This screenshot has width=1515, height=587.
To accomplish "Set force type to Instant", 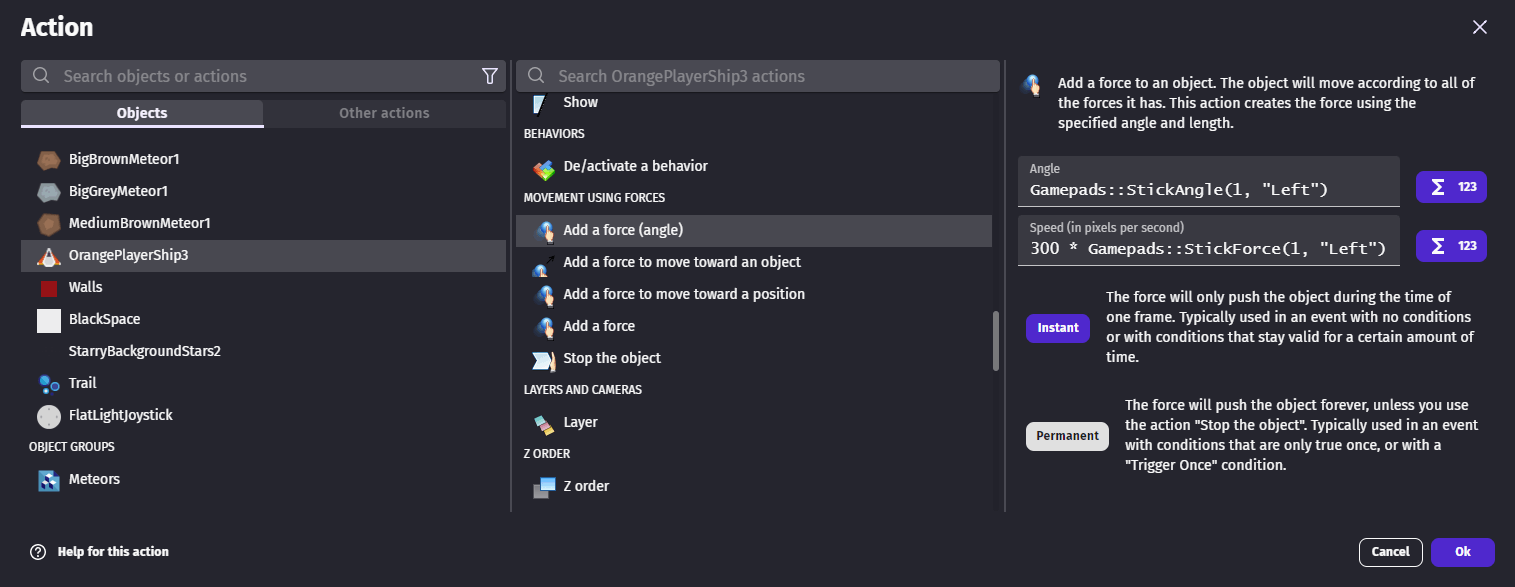I will pos(1057,328).
